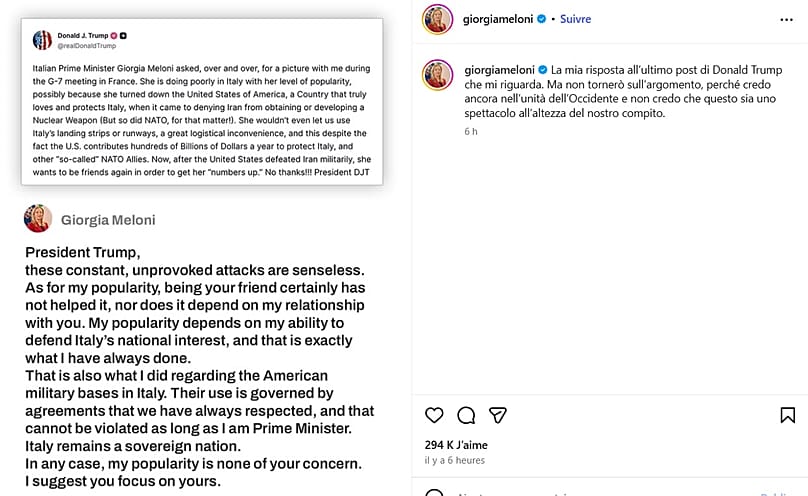Open comments via speech bubble icon
The width and height of the screenshot is (808, 496).
(466, 415)
